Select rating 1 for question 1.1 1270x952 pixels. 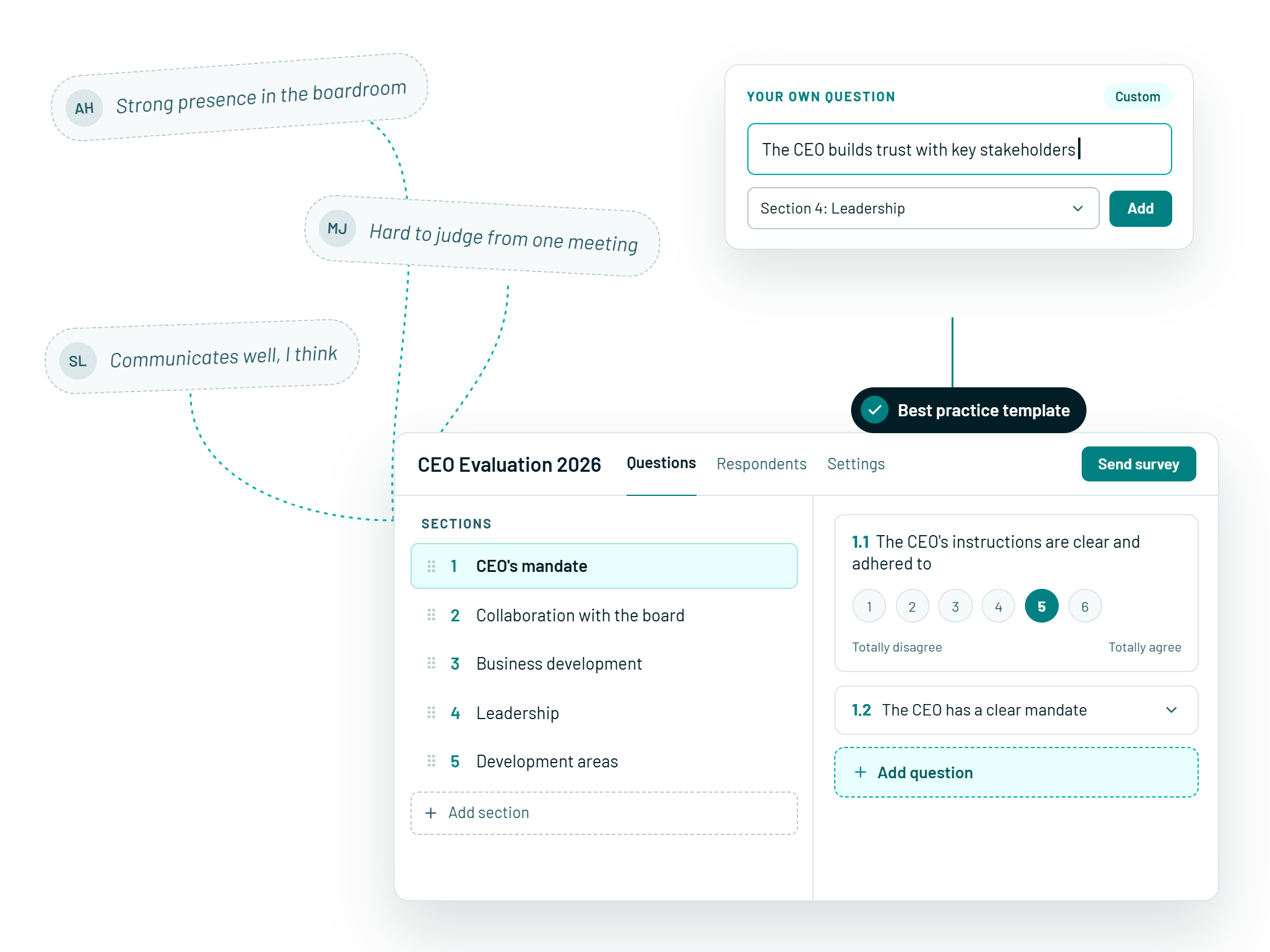coord(869,606)
